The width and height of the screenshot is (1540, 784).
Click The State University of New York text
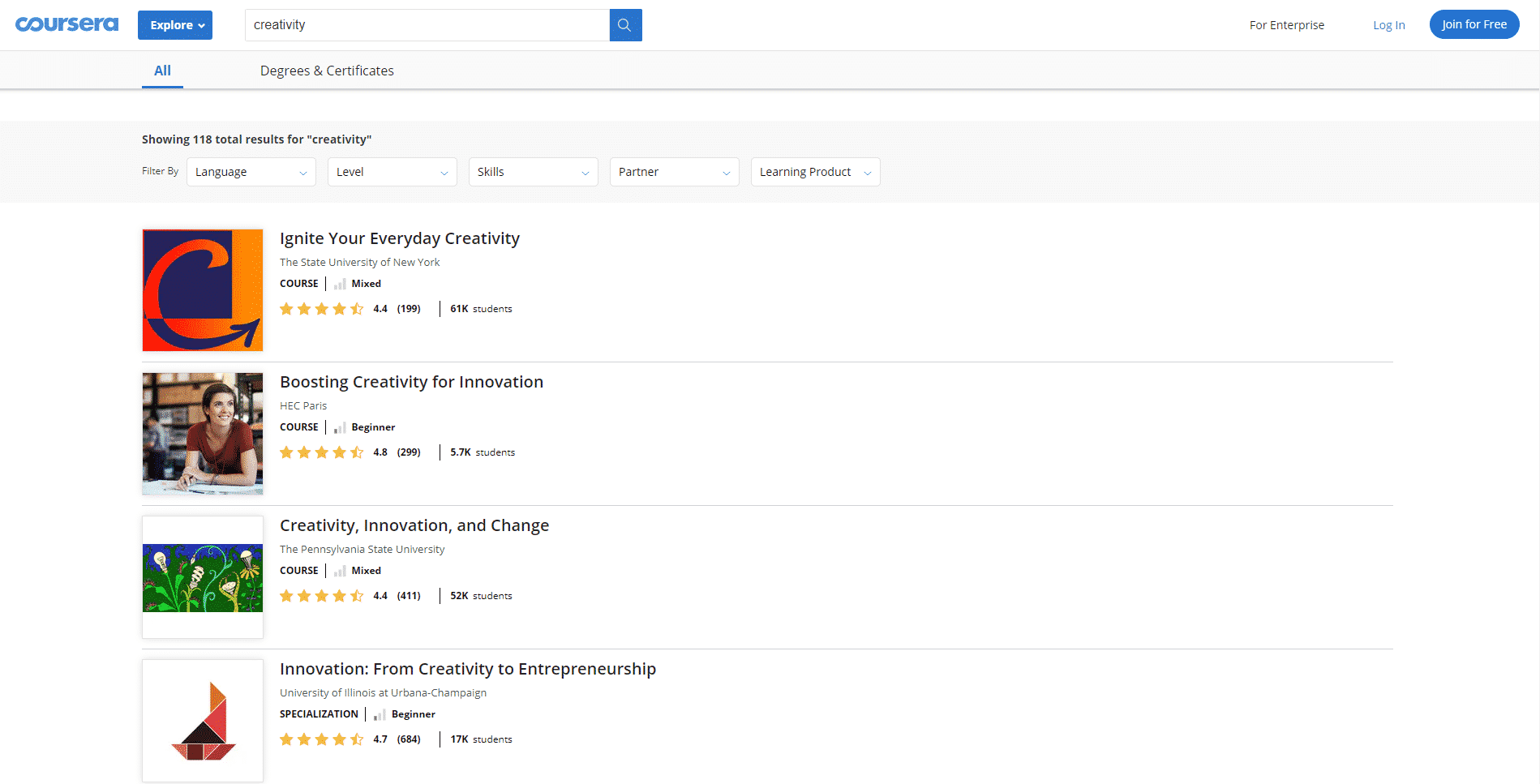click(360, 262)
